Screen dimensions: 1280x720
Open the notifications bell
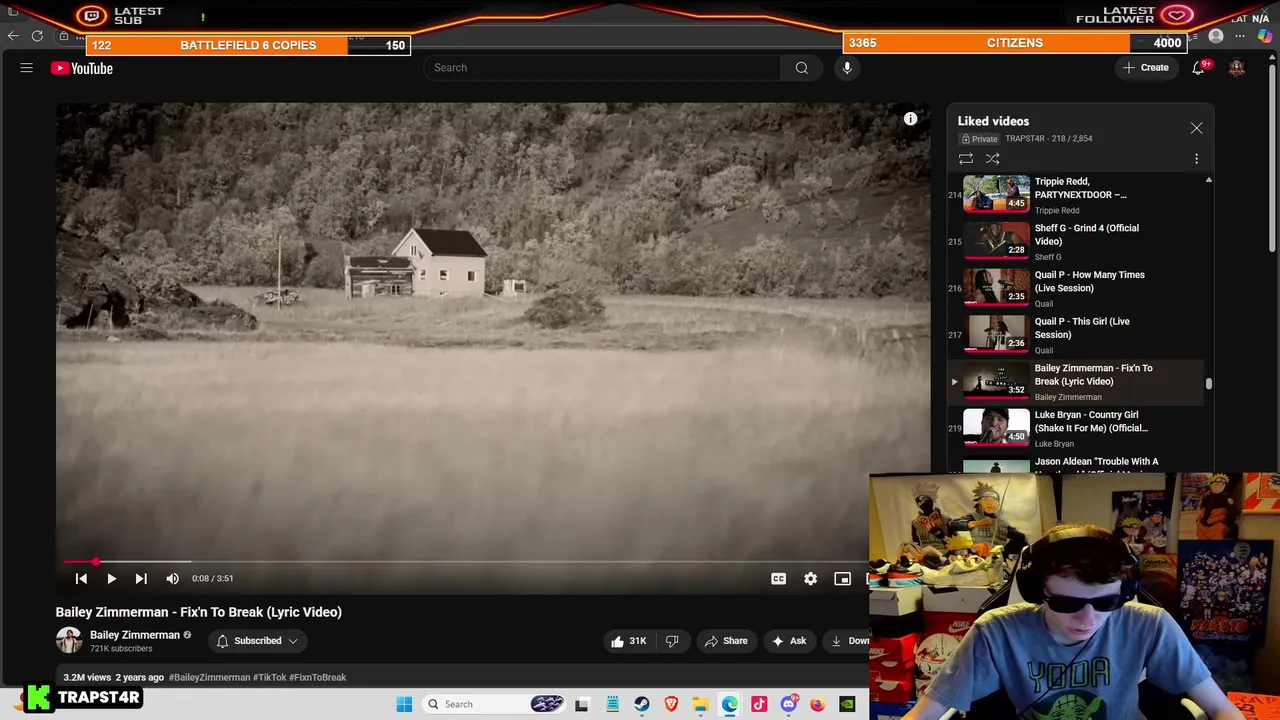coord(1198,68)
